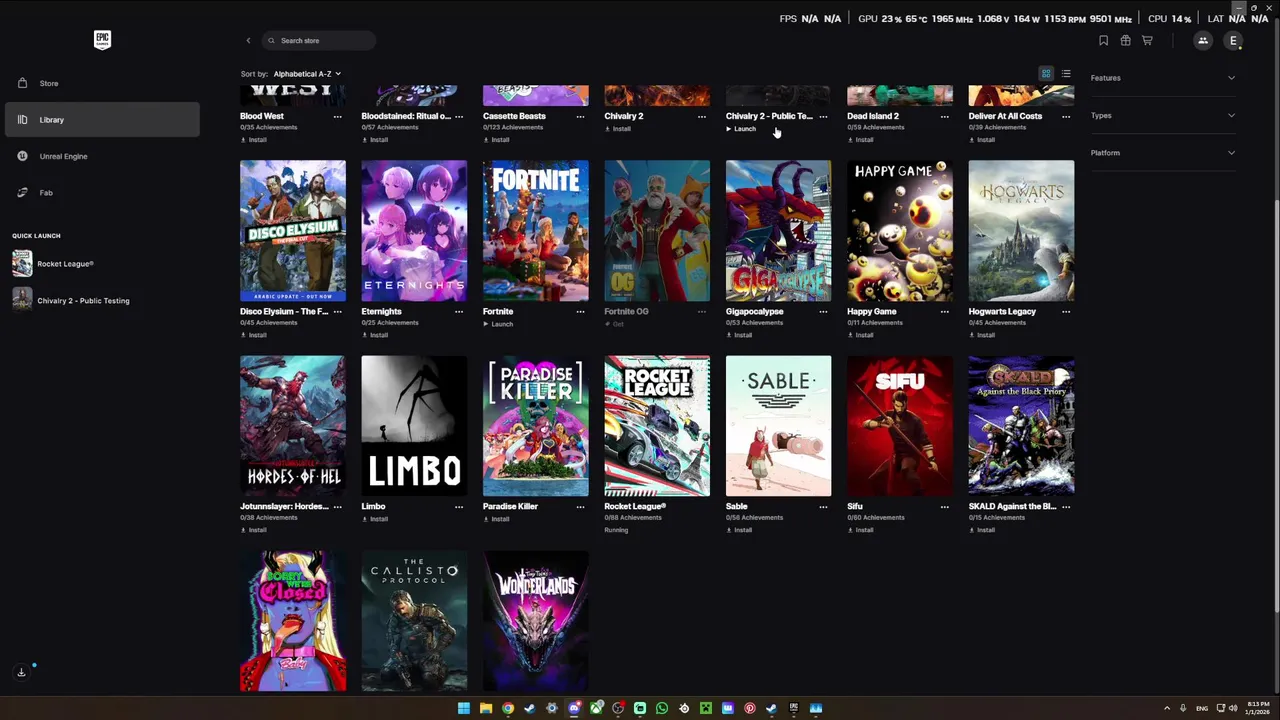This screenshot has width=1280, height=720.
Task: Quick launch Rocket League
Action: click(x=102, y=264)
